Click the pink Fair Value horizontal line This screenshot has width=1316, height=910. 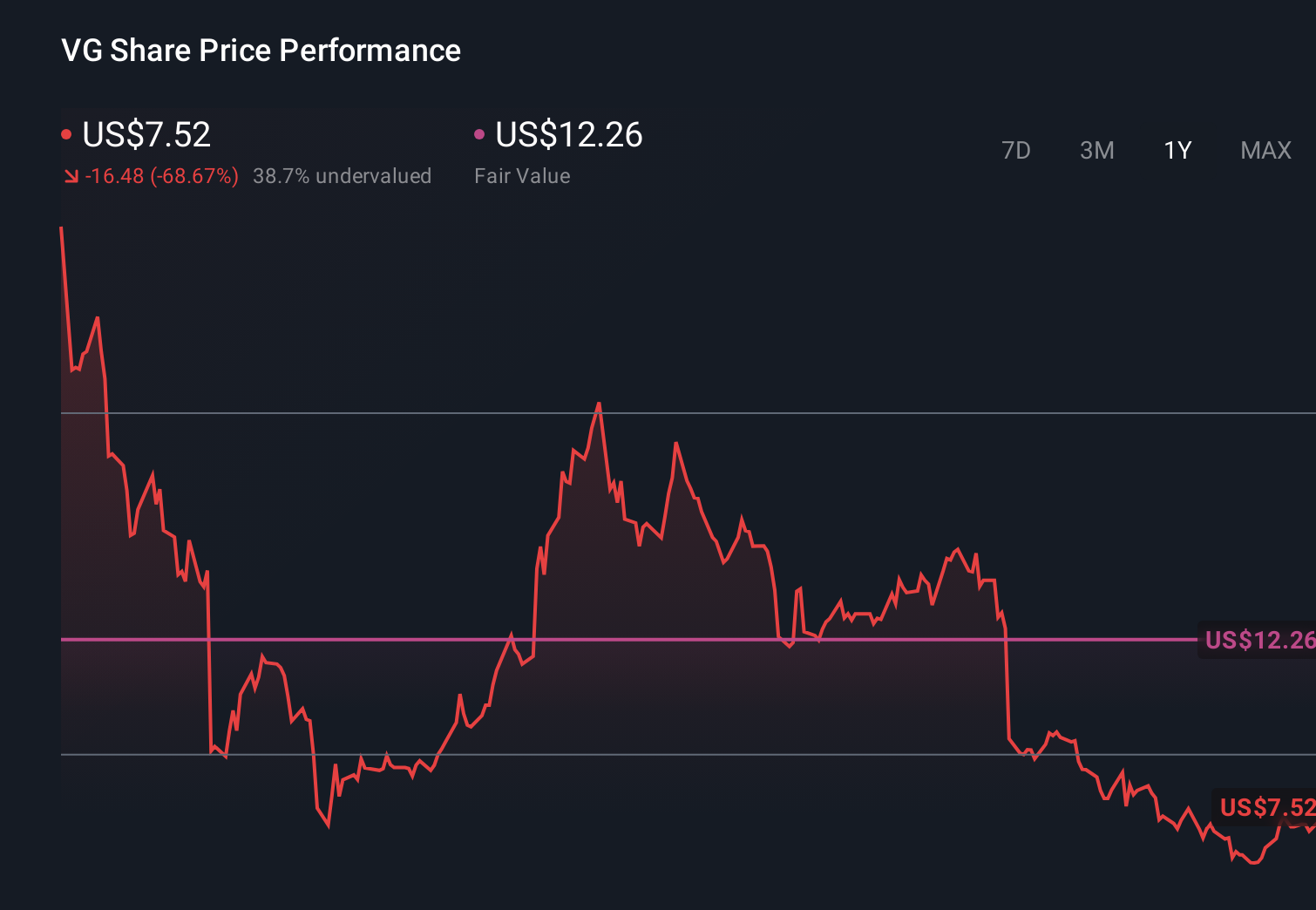tap(610, 640)
